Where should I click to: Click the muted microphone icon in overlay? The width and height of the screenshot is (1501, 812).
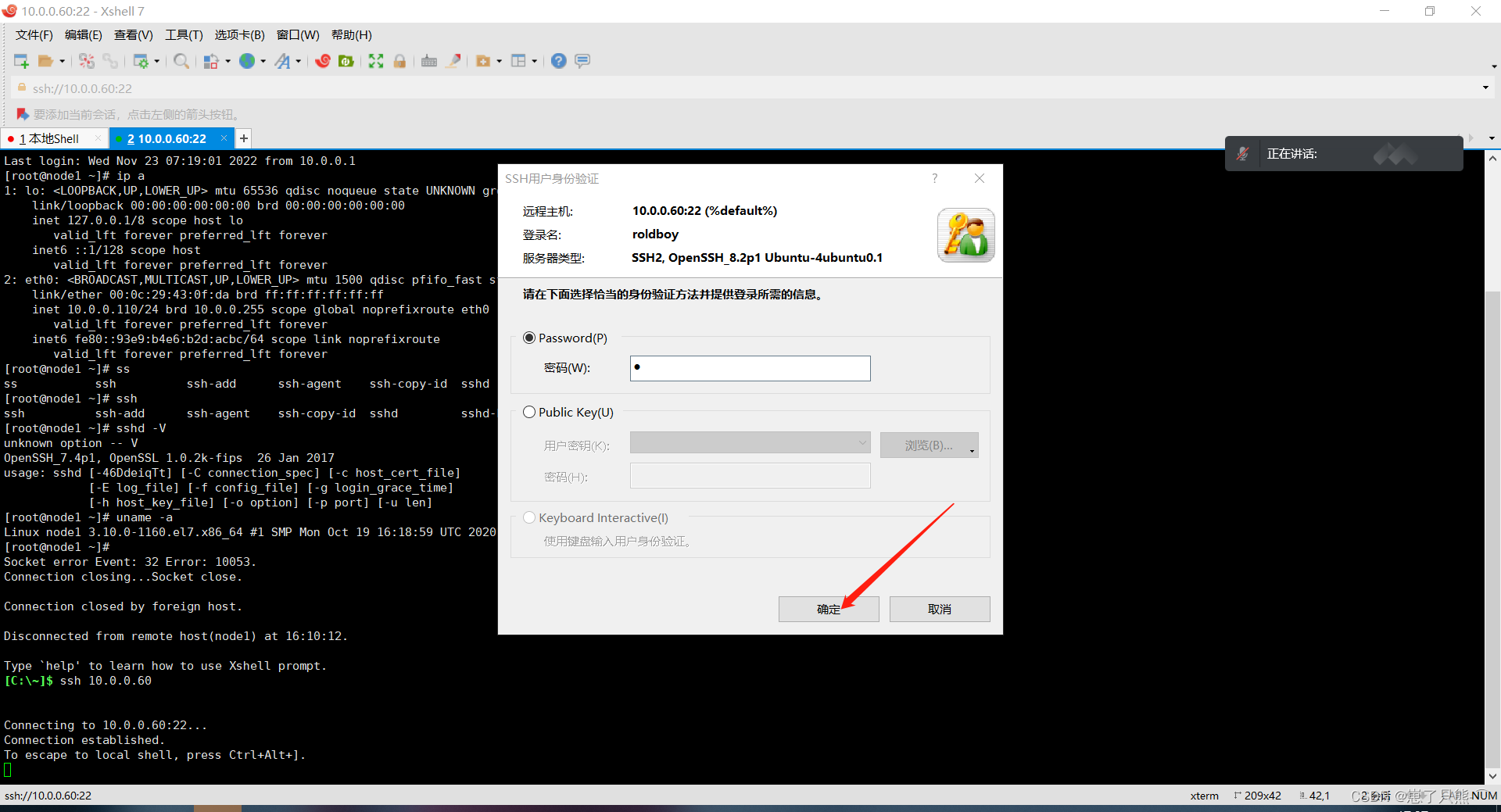pos(1243,154)
